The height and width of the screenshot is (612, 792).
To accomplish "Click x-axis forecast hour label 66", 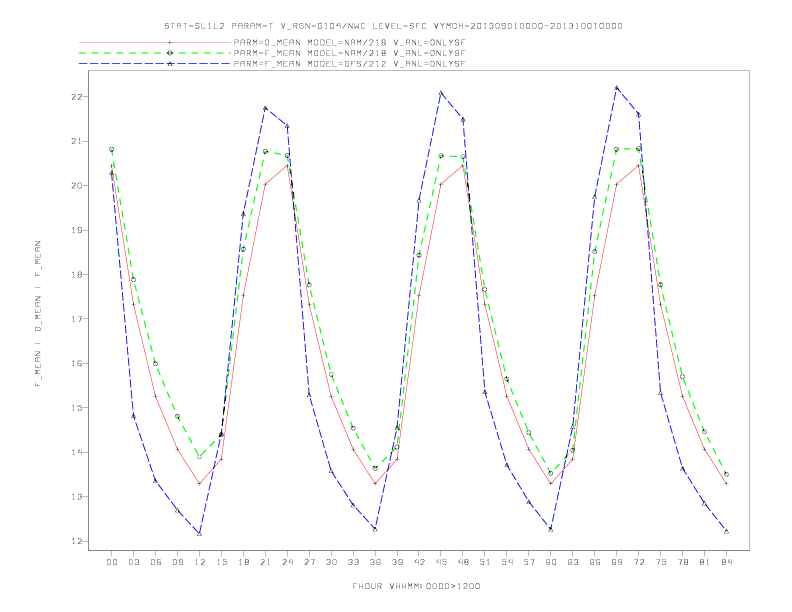I will pos(595,562).
